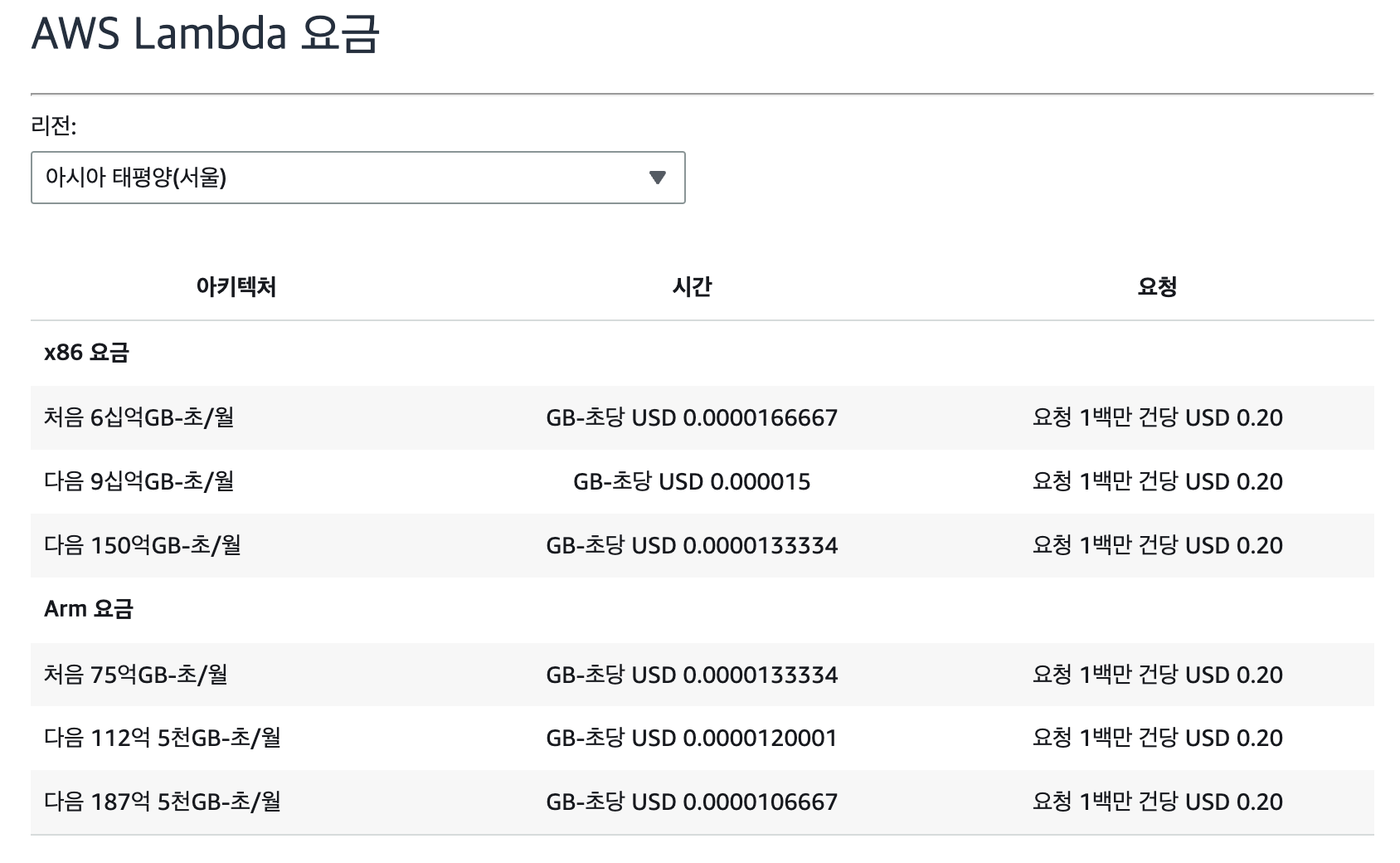Select the 처음 75억GB-초/월 cell
The height and width of the screenshot is (863, 1400).
(x=135, y=675)
